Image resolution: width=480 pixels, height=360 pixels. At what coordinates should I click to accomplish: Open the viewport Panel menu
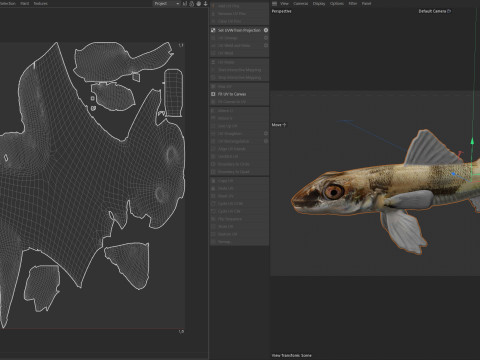(366, 4)
